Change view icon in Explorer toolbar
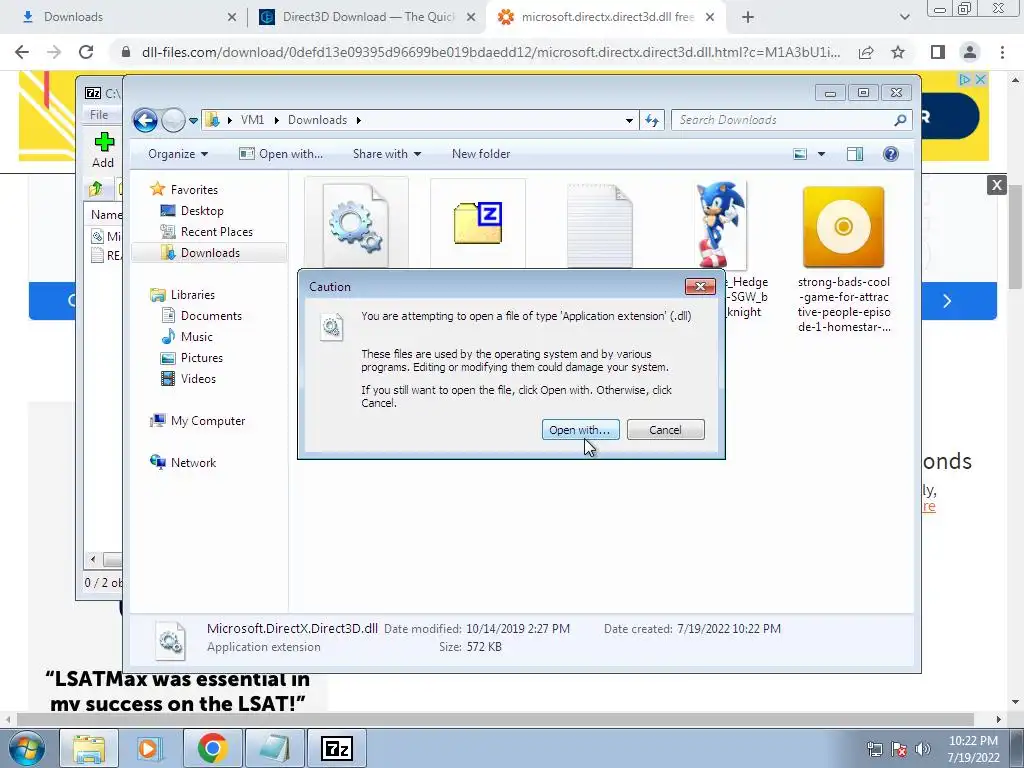Viewport: 1024px width, 768px height. coord(800,154)
